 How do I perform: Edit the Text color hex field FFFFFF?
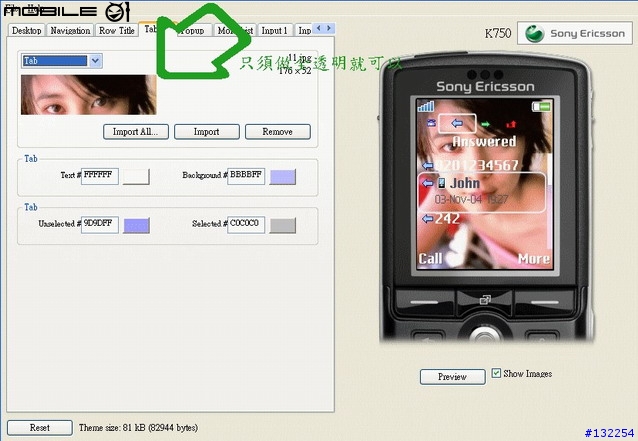100,176
